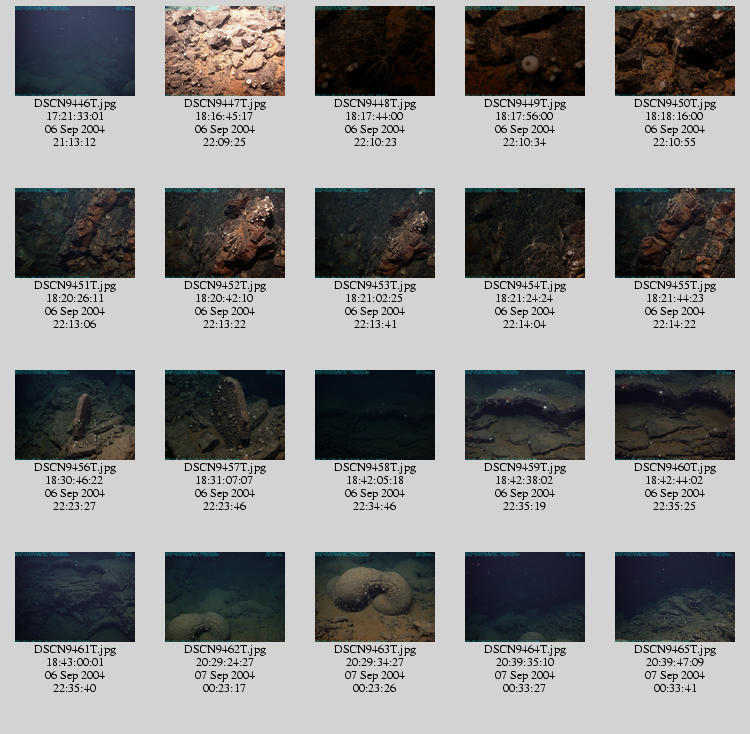This screenshot has height=734, width=750.
Task: Select thumbnail DSCN9461T.jpg
Action: click(x=75, y=597)
